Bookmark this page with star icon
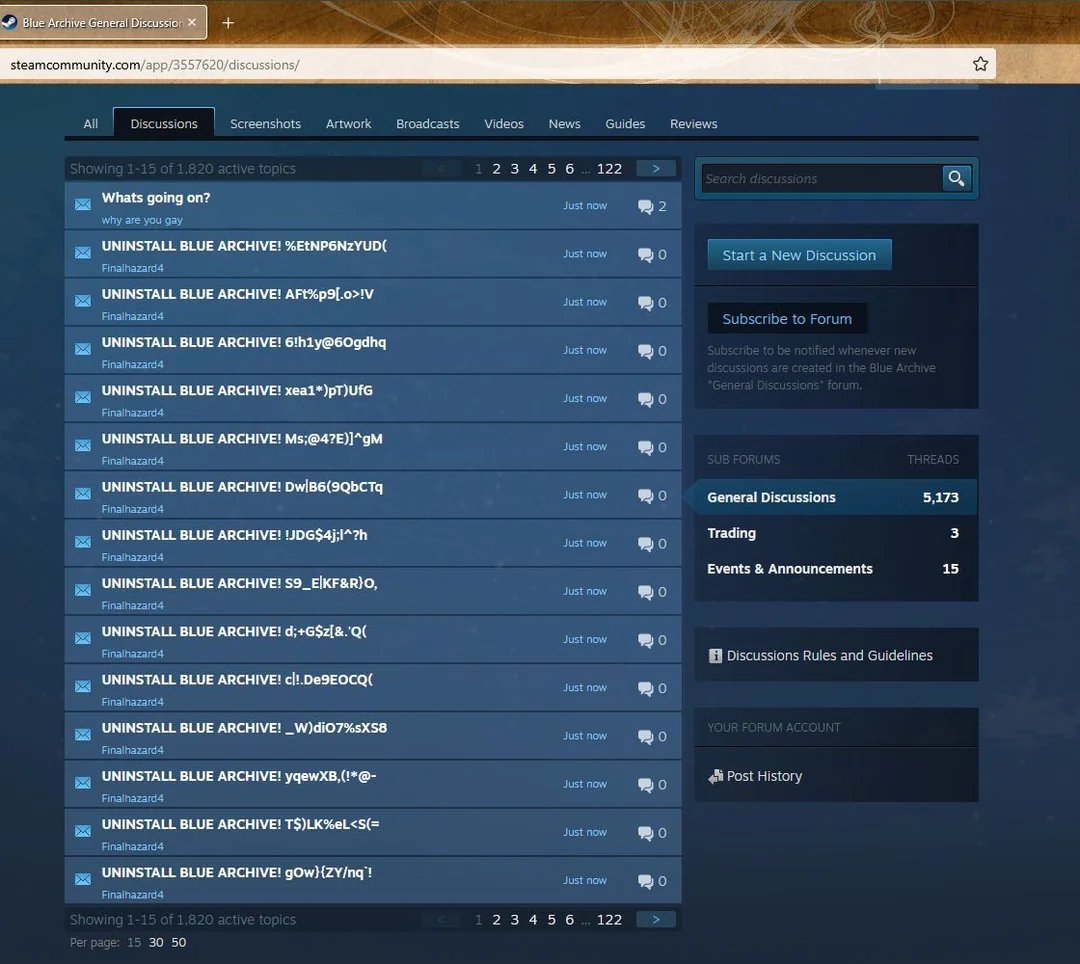 pyautogui.click(x=980, y=64)
